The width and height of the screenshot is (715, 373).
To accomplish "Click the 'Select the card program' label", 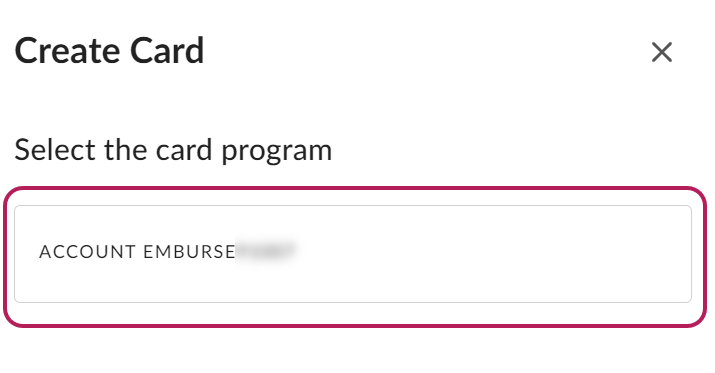I will tap(173, 150).
